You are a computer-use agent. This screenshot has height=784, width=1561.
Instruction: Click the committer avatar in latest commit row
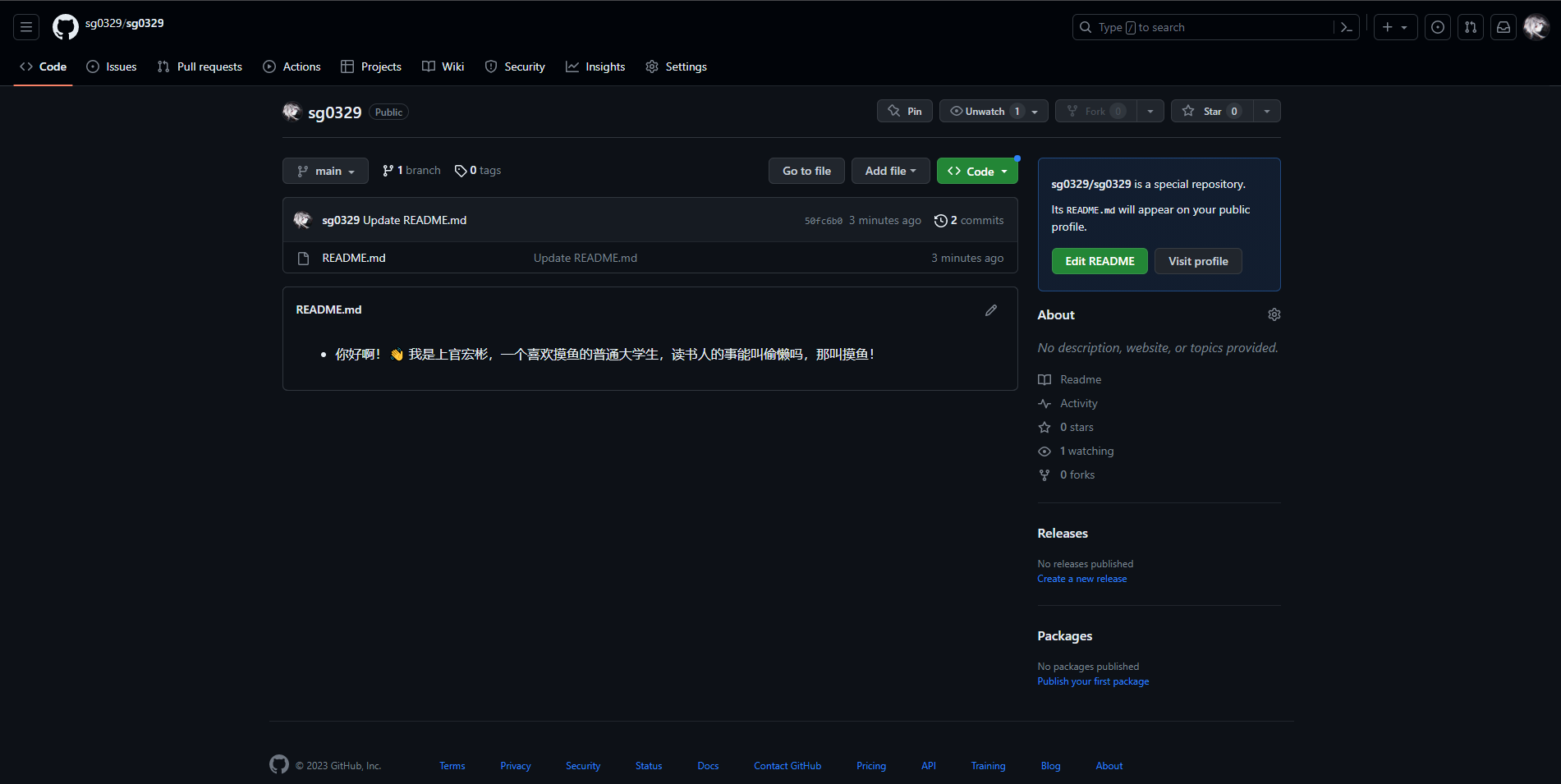click(x=302, y=220)
